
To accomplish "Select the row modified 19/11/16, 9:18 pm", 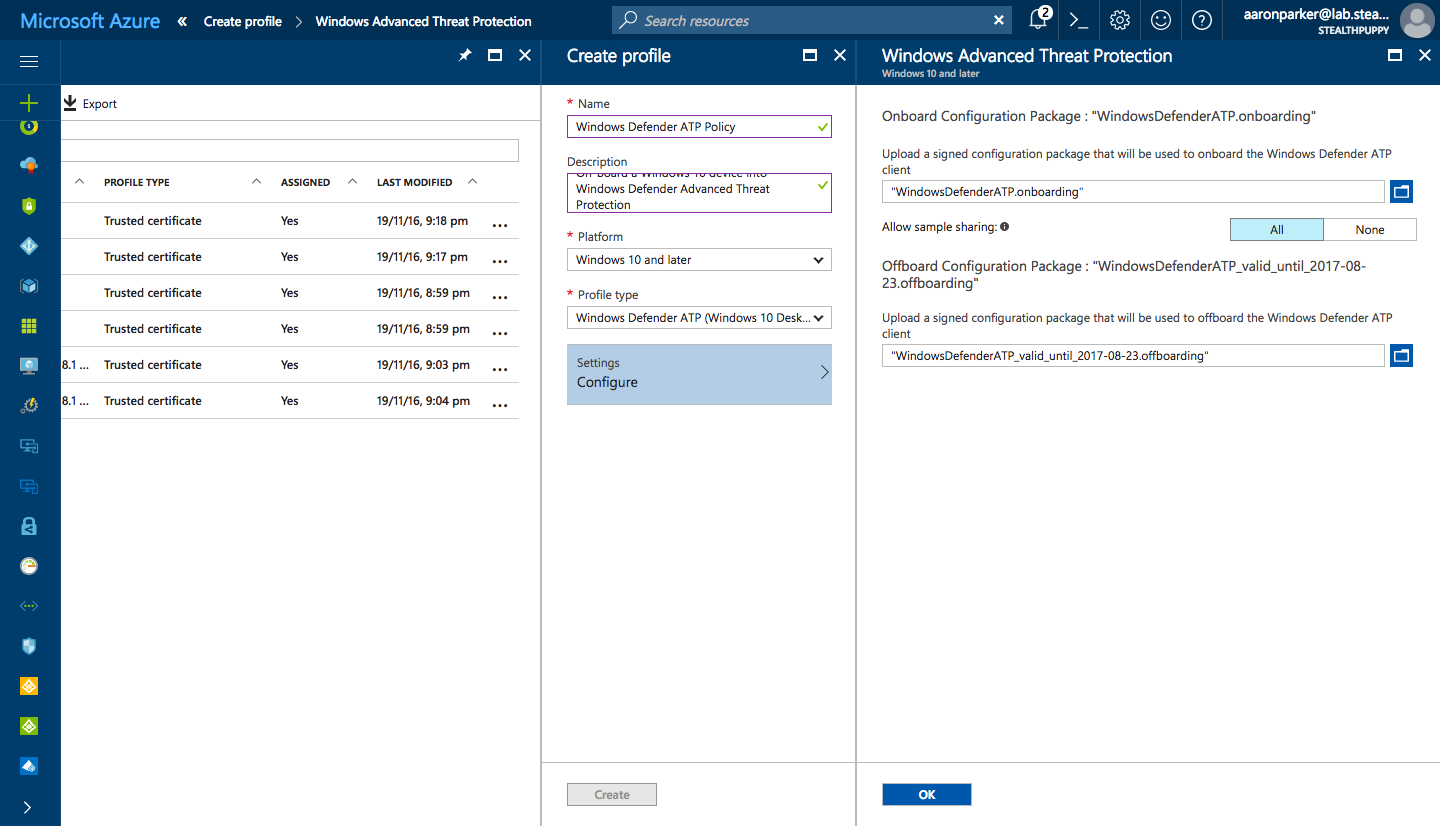I will (290, 221).
